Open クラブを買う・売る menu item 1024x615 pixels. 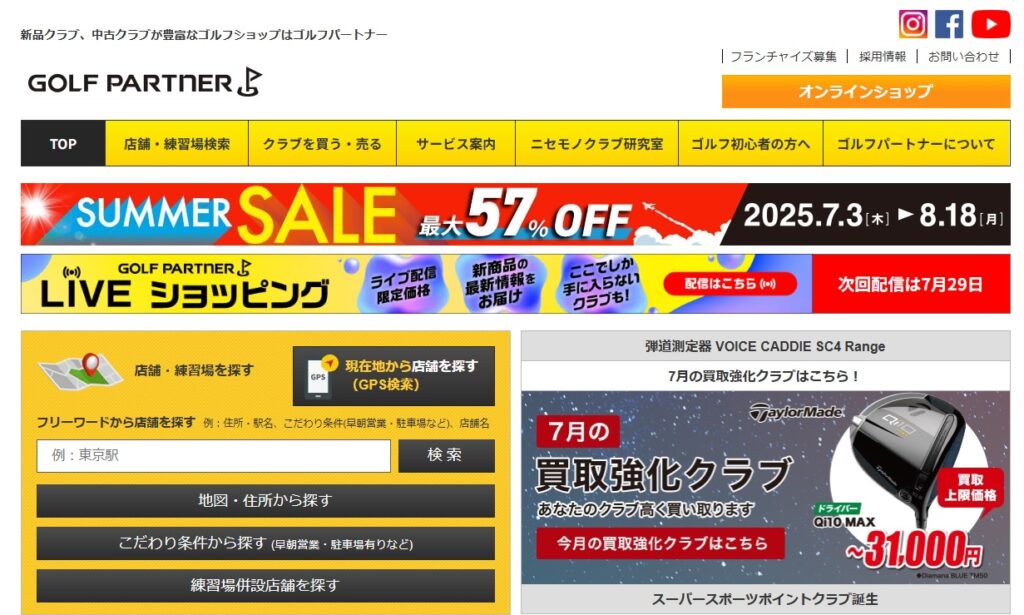[323, 144]
